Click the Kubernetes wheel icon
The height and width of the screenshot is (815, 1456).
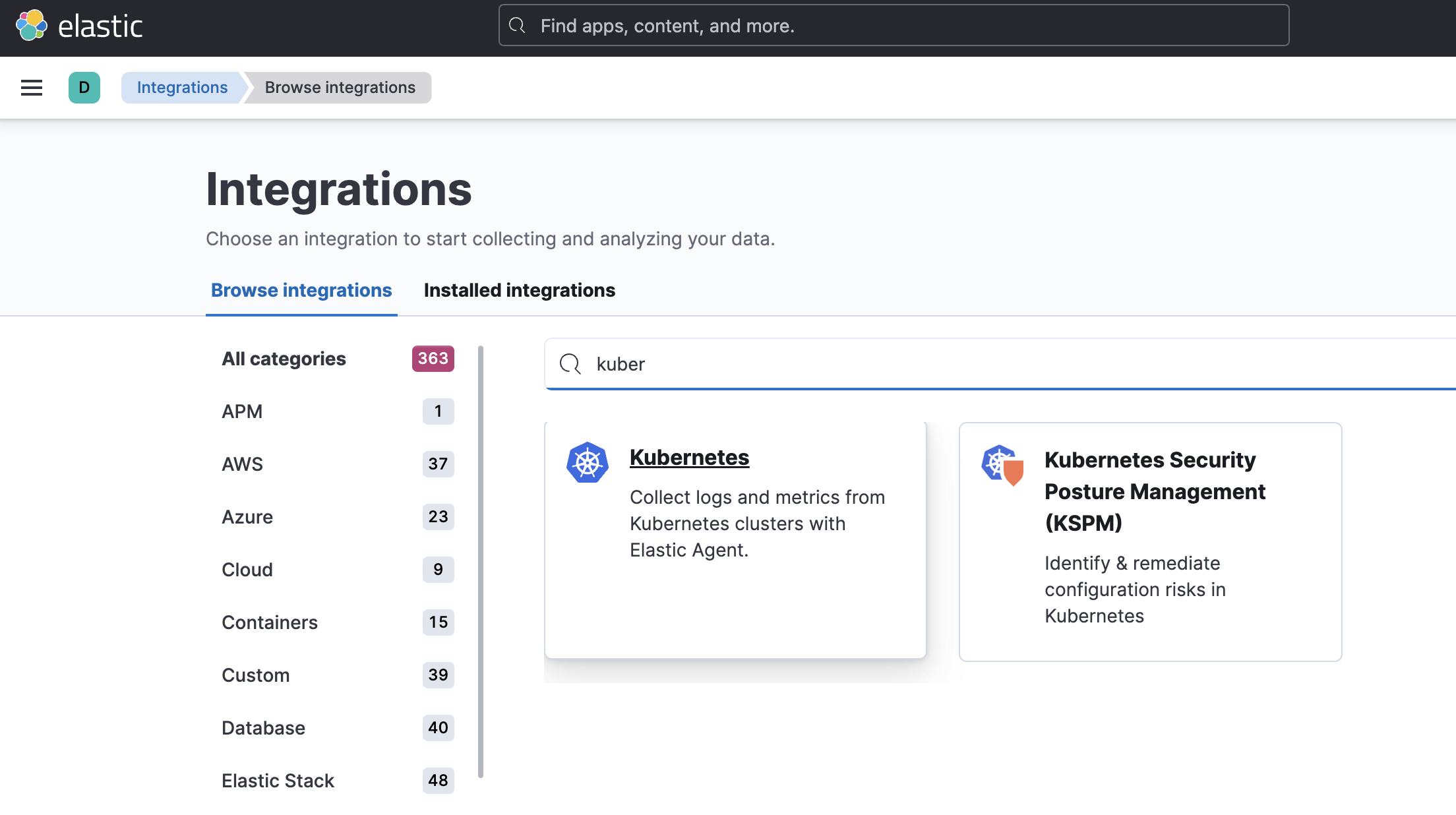point(587,463)
